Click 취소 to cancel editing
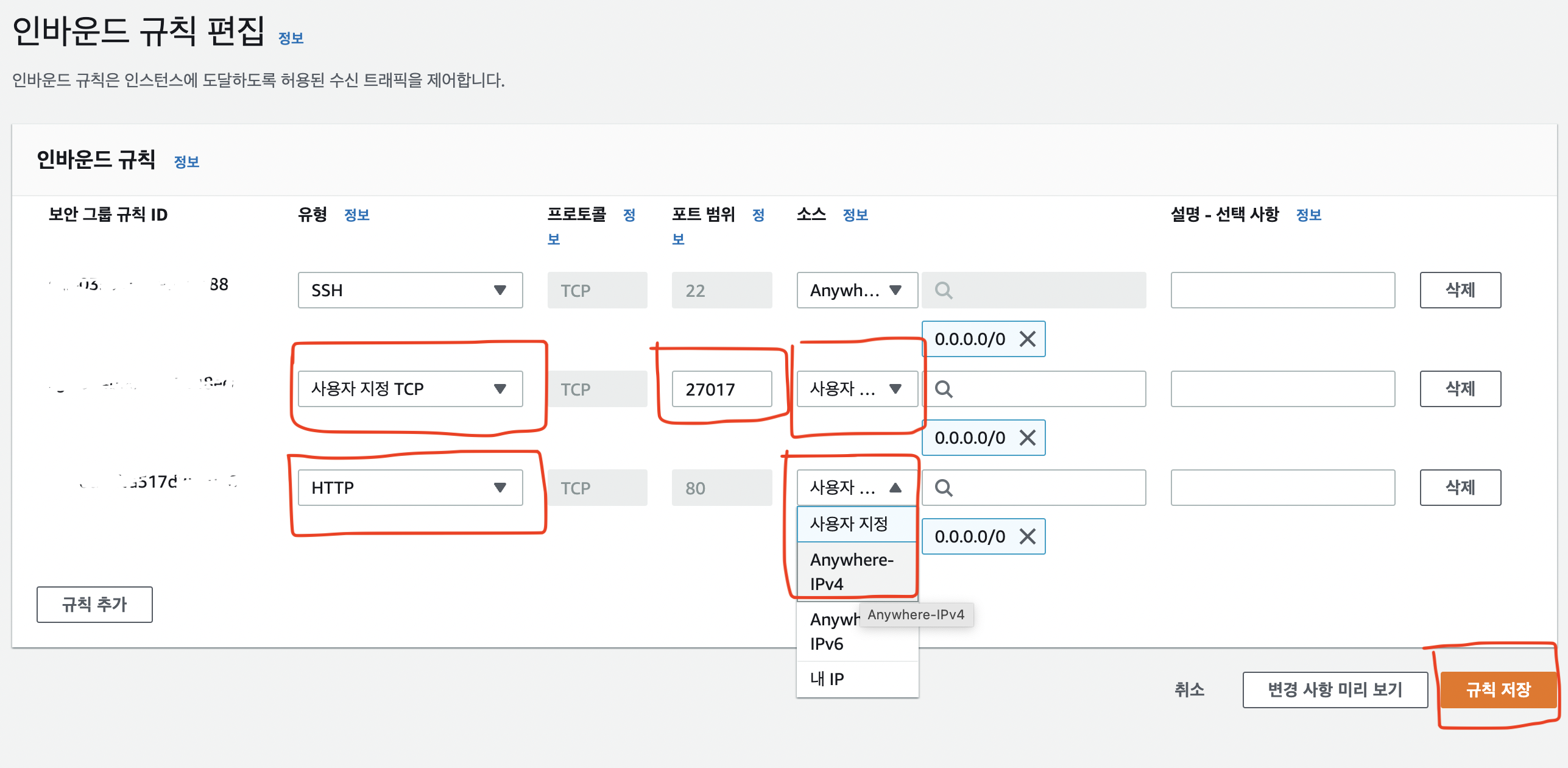This screenshot has height=768, width=1568. pos(1189,689)
